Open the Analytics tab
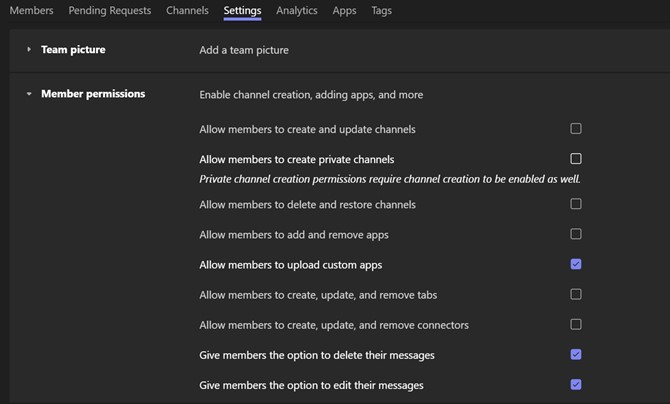The width and height of the screenshot is (670, 404). 297,10
